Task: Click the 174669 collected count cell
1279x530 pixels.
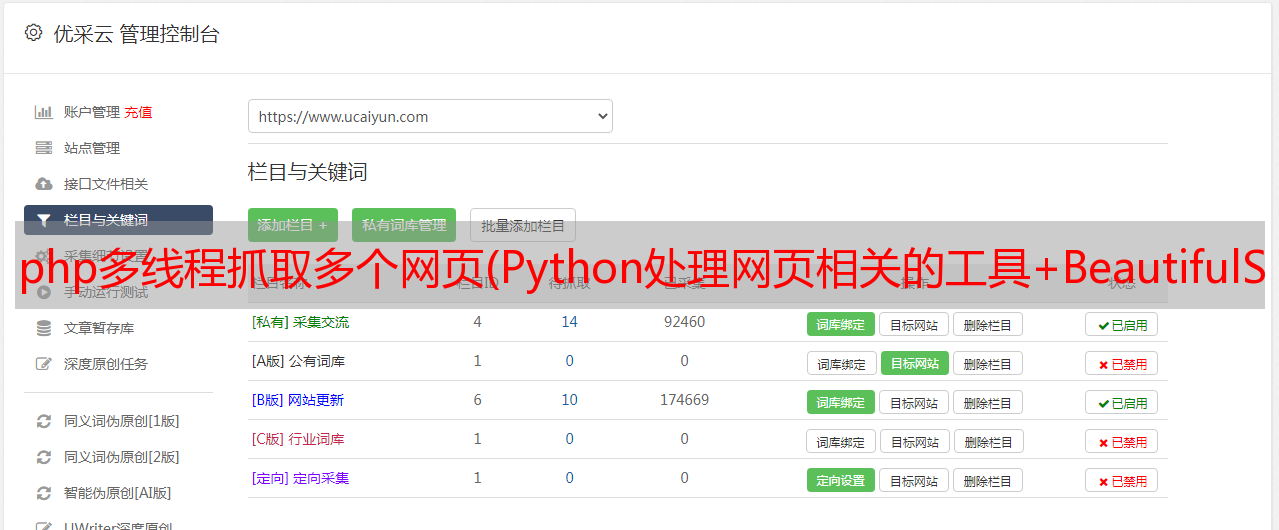Action: click(x=684, y=400)
